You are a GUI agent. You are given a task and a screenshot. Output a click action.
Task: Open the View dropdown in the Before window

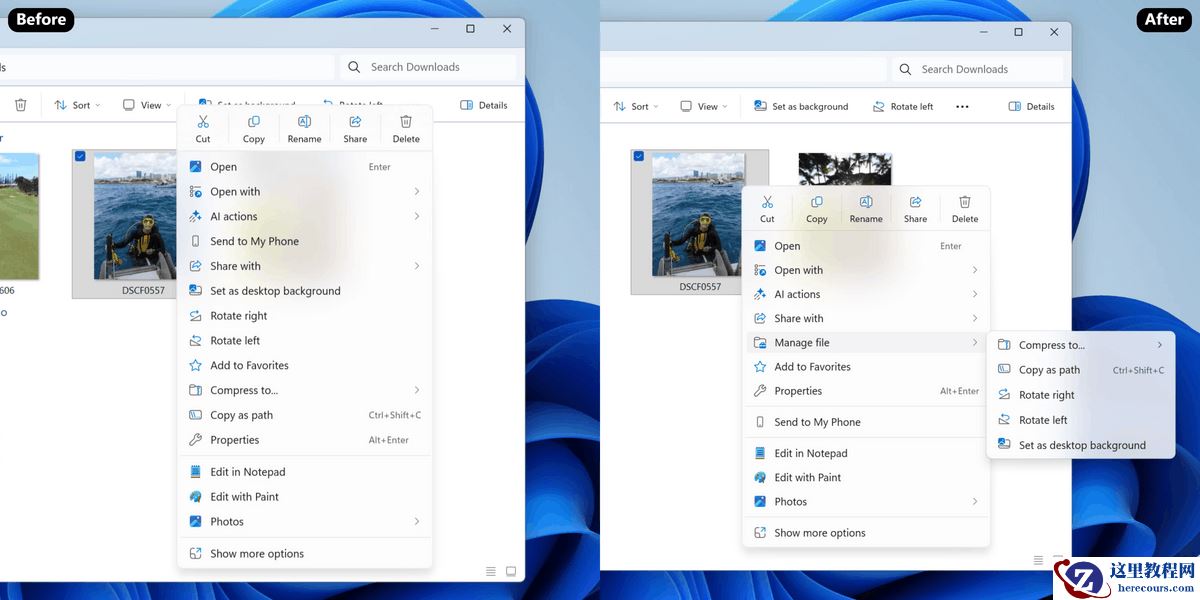(146, 105)
